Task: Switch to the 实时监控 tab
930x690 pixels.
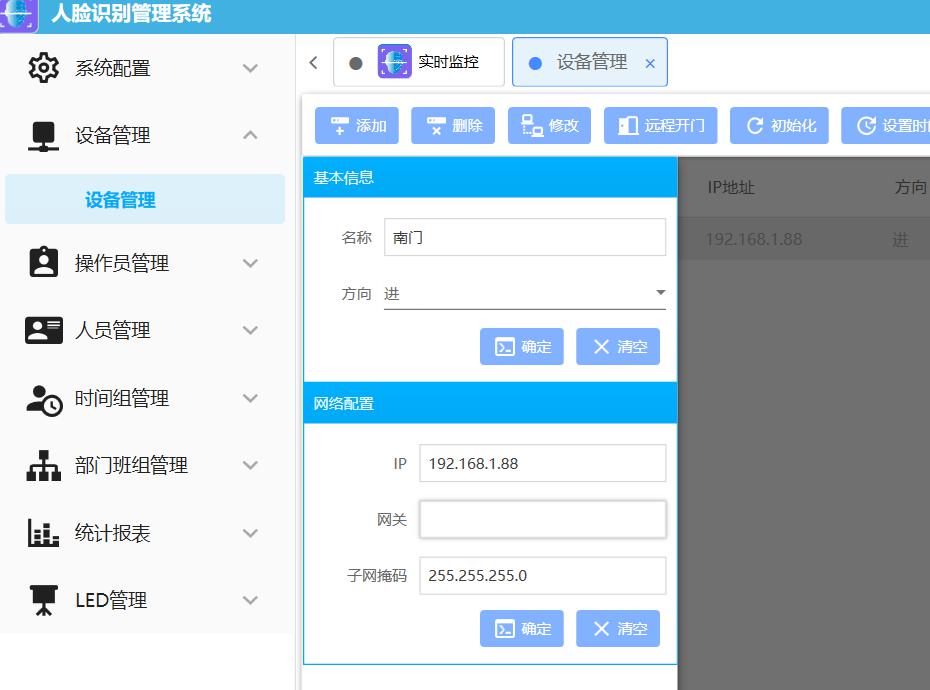Action: click(447, 62)
